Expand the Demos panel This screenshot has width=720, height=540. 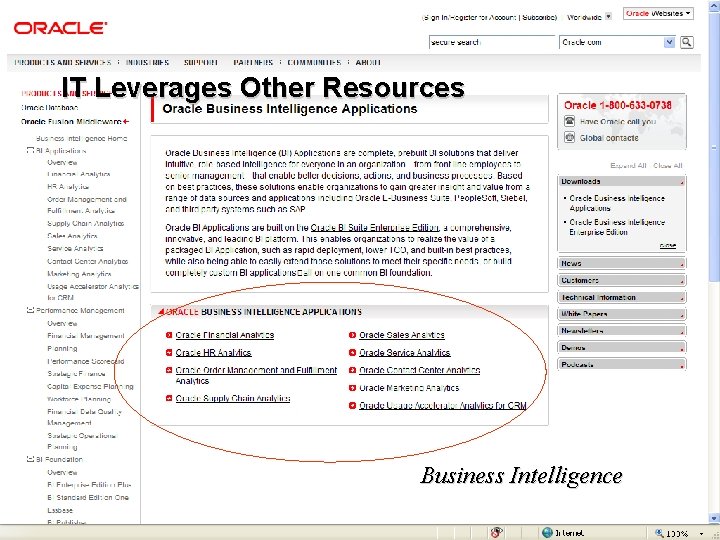622,348
